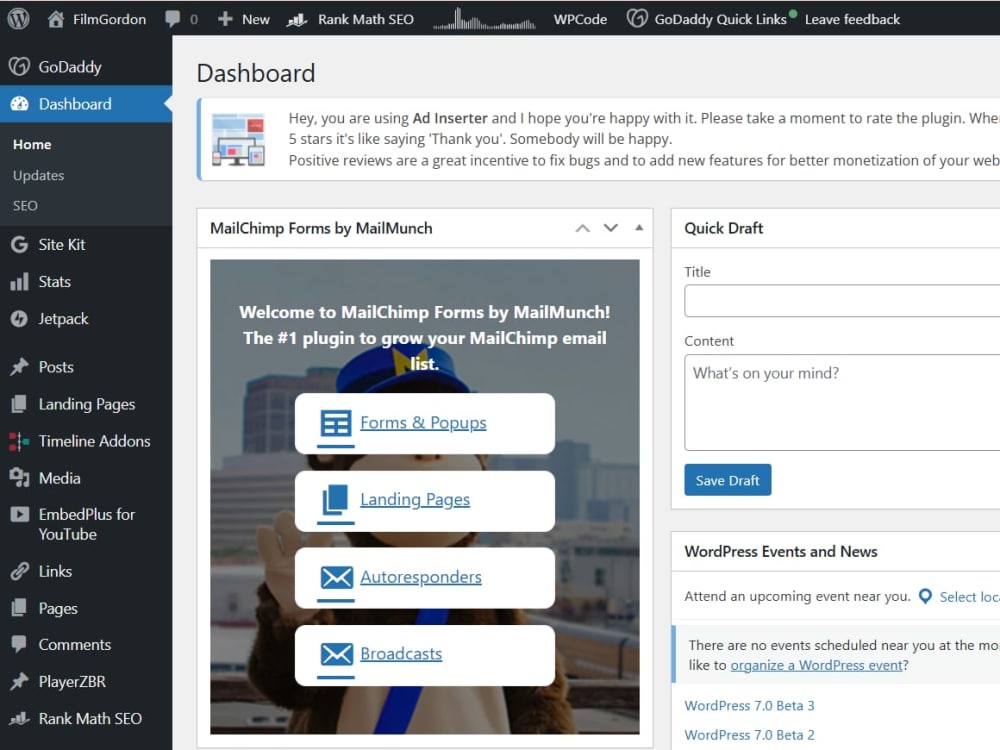
Task: Open the WordPress 7.0 Beta 3 news link
Action: pyautogui.click(x=749, y=706)
